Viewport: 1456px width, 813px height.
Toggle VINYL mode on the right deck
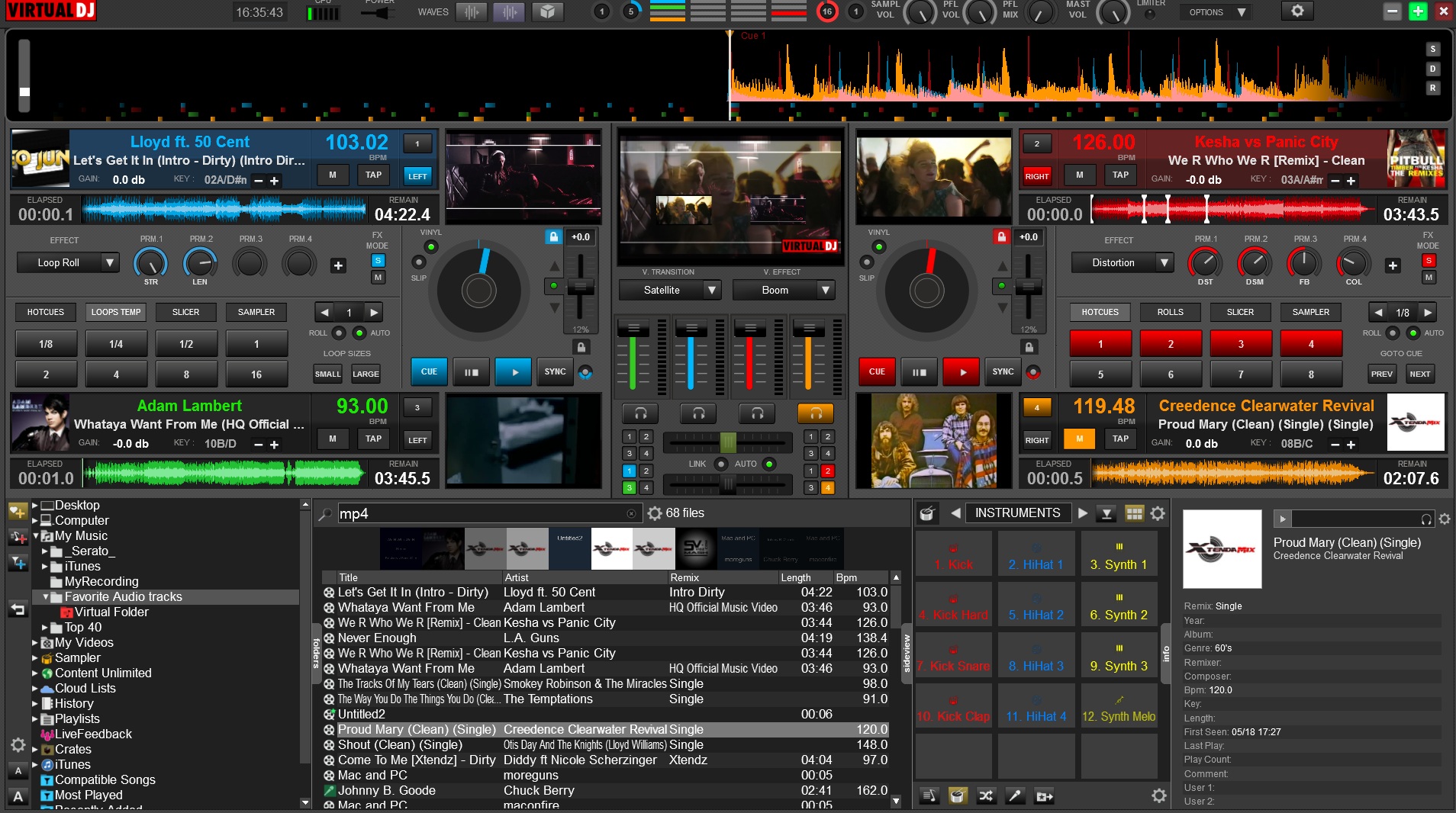click(x=879, y=246)
